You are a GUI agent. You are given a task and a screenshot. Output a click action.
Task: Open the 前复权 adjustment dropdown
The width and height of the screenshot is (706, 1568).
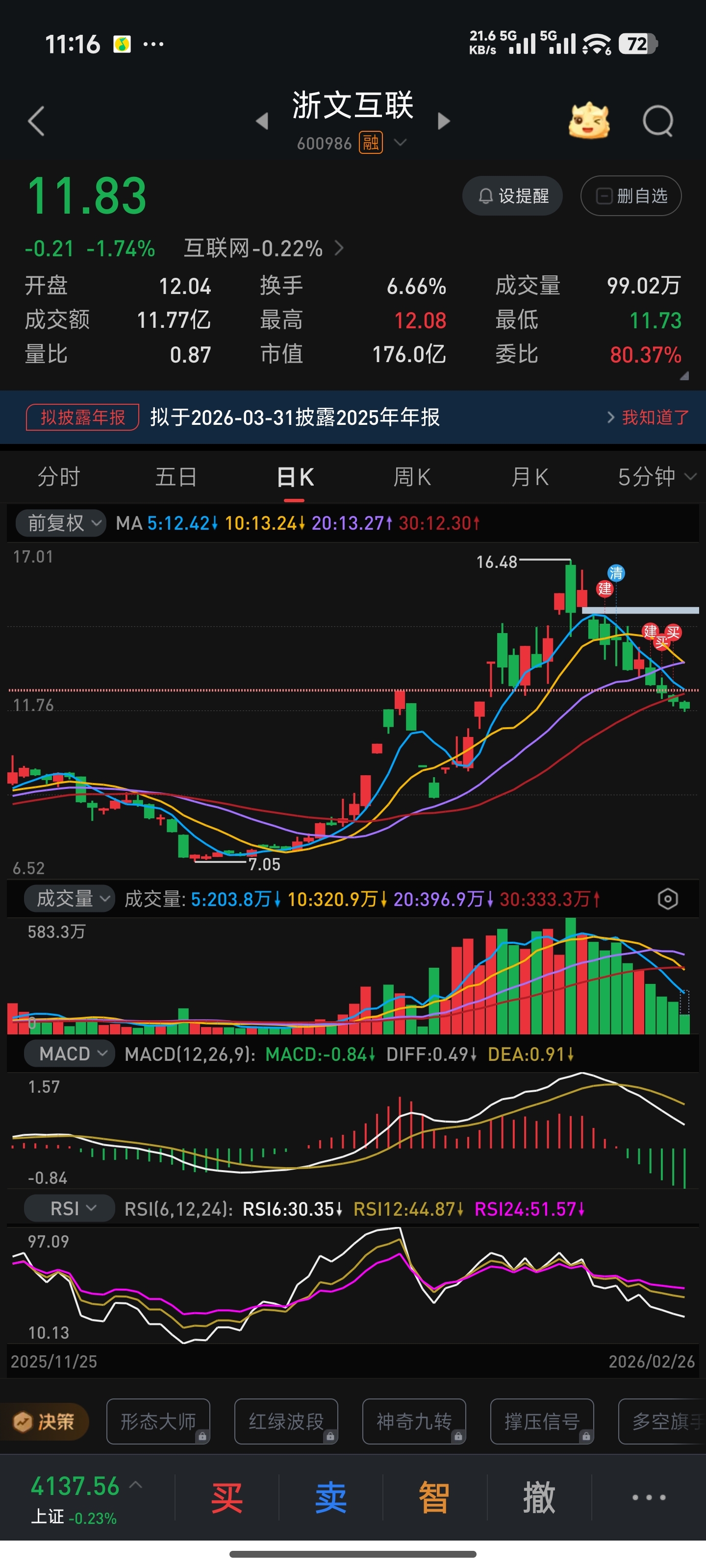coord(60,523)
